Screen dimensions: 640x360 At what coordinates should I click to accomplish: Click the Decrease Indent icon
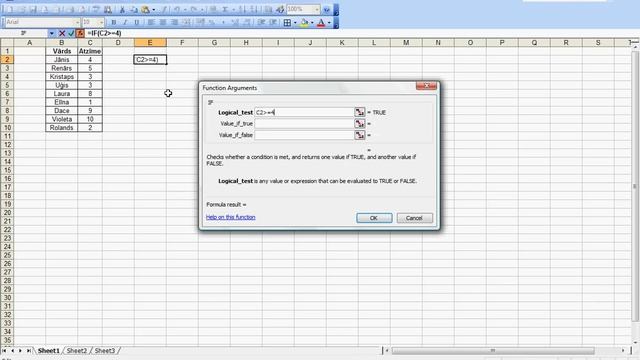point(261,22)
